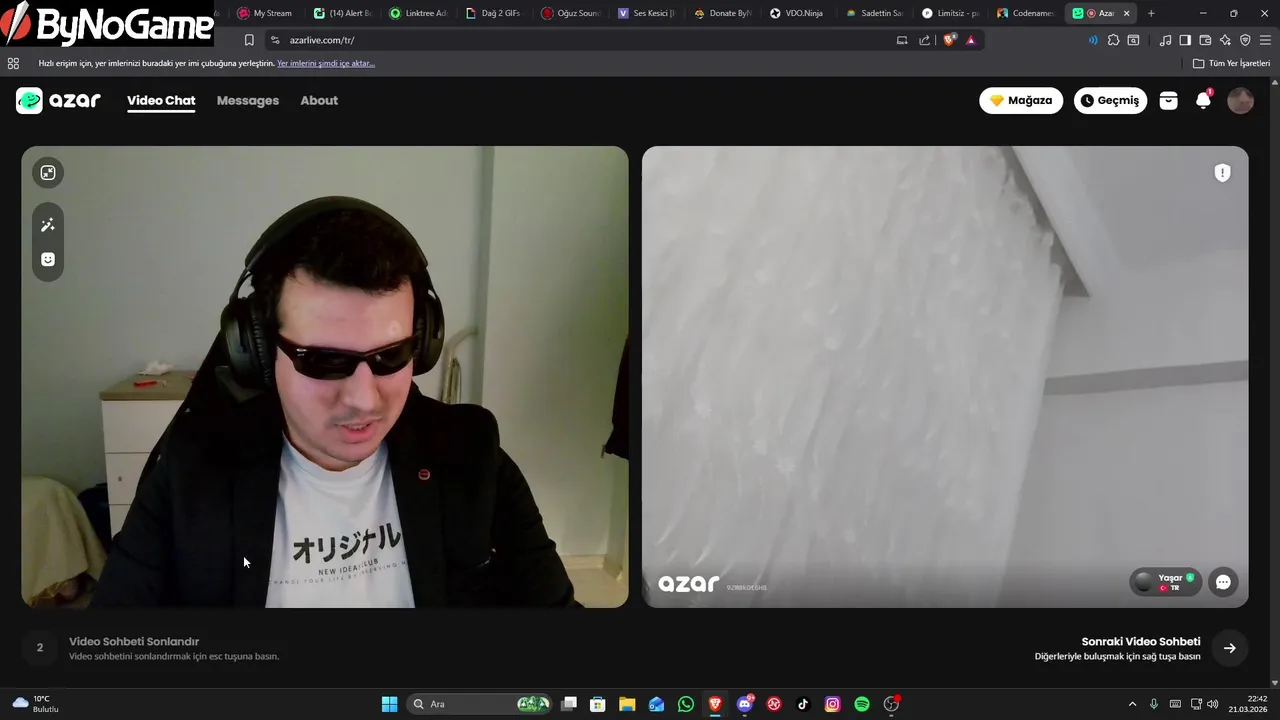This screenshot has width=1280, height=720.
Task: Open the face filter smiley icon
Action: [48, 260]
